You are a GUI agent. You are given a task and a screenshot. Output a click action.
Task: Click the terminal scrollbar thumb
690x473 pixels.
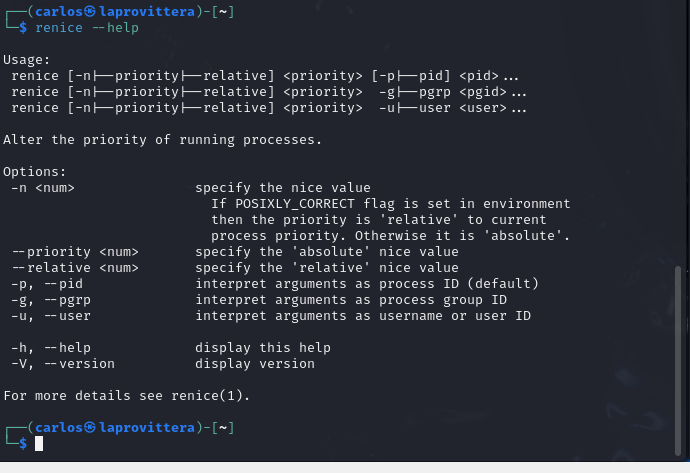(678, 361)
